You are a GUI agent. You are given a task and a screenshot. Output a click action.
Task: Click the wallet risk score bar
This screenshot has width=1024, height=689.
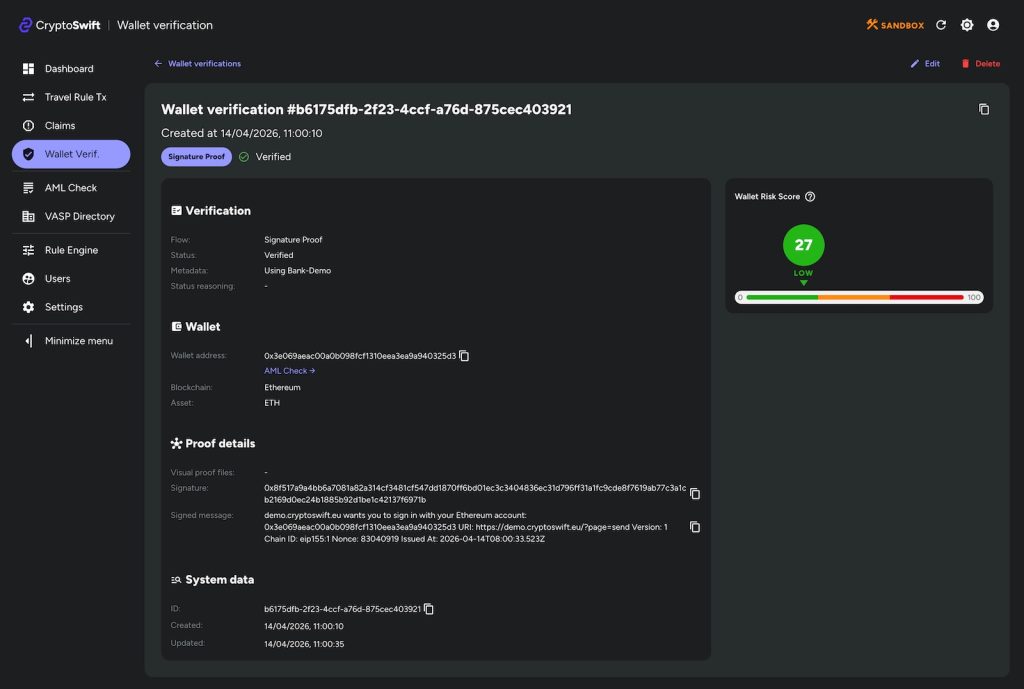pos(859,297)
